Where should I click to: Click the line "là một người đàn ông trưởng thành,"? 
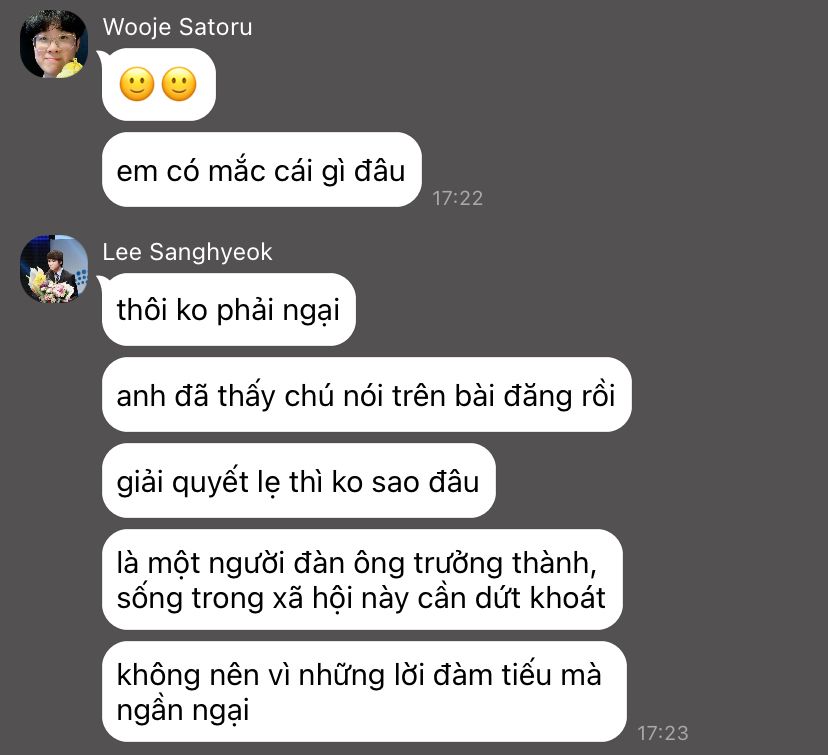(x=357, y=563)
